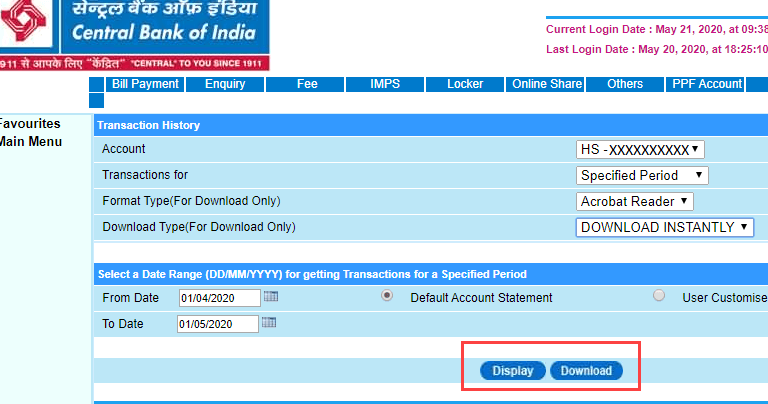Viewport: 768px width, 404px height.
Task: Click the To Date input field
Action: pos(217,324)
